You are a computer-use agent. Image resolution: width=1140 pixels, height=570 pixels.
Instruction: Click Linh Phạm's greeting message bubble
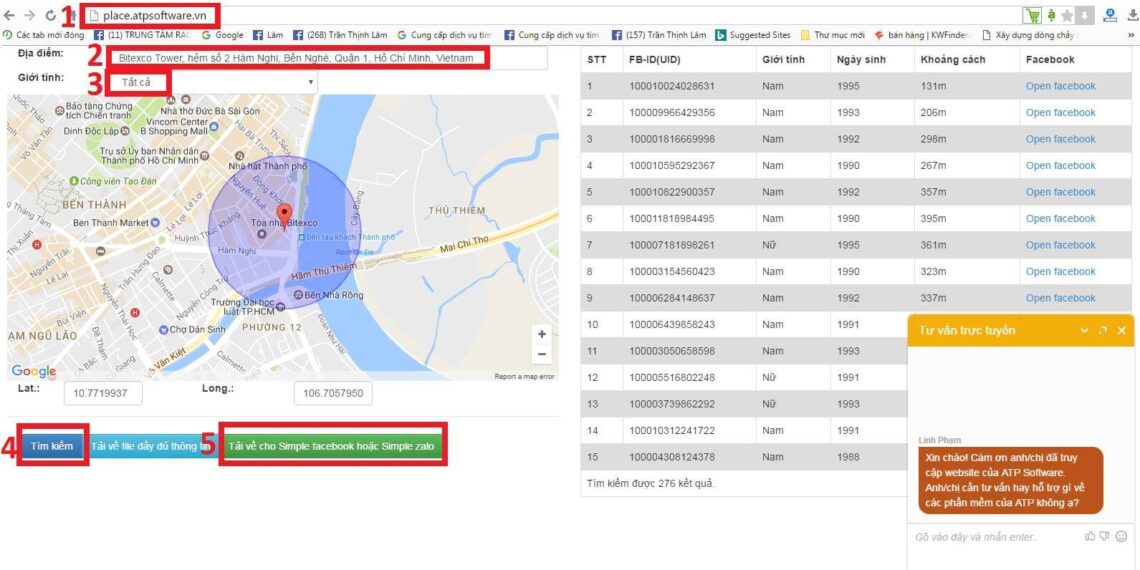[1011, 481]
